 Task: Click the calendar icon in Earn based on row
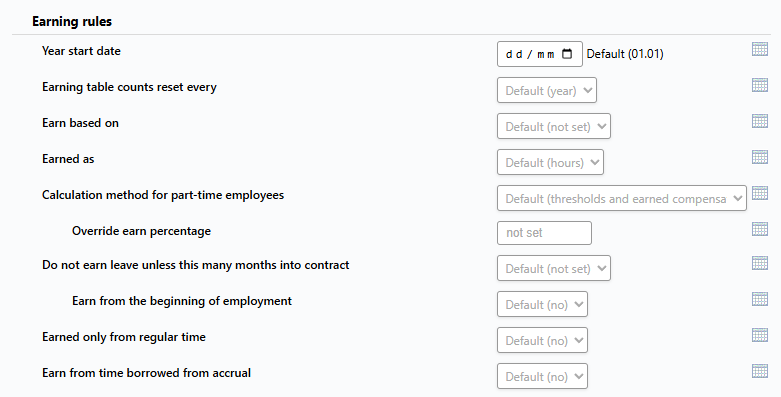click(760, 121)
